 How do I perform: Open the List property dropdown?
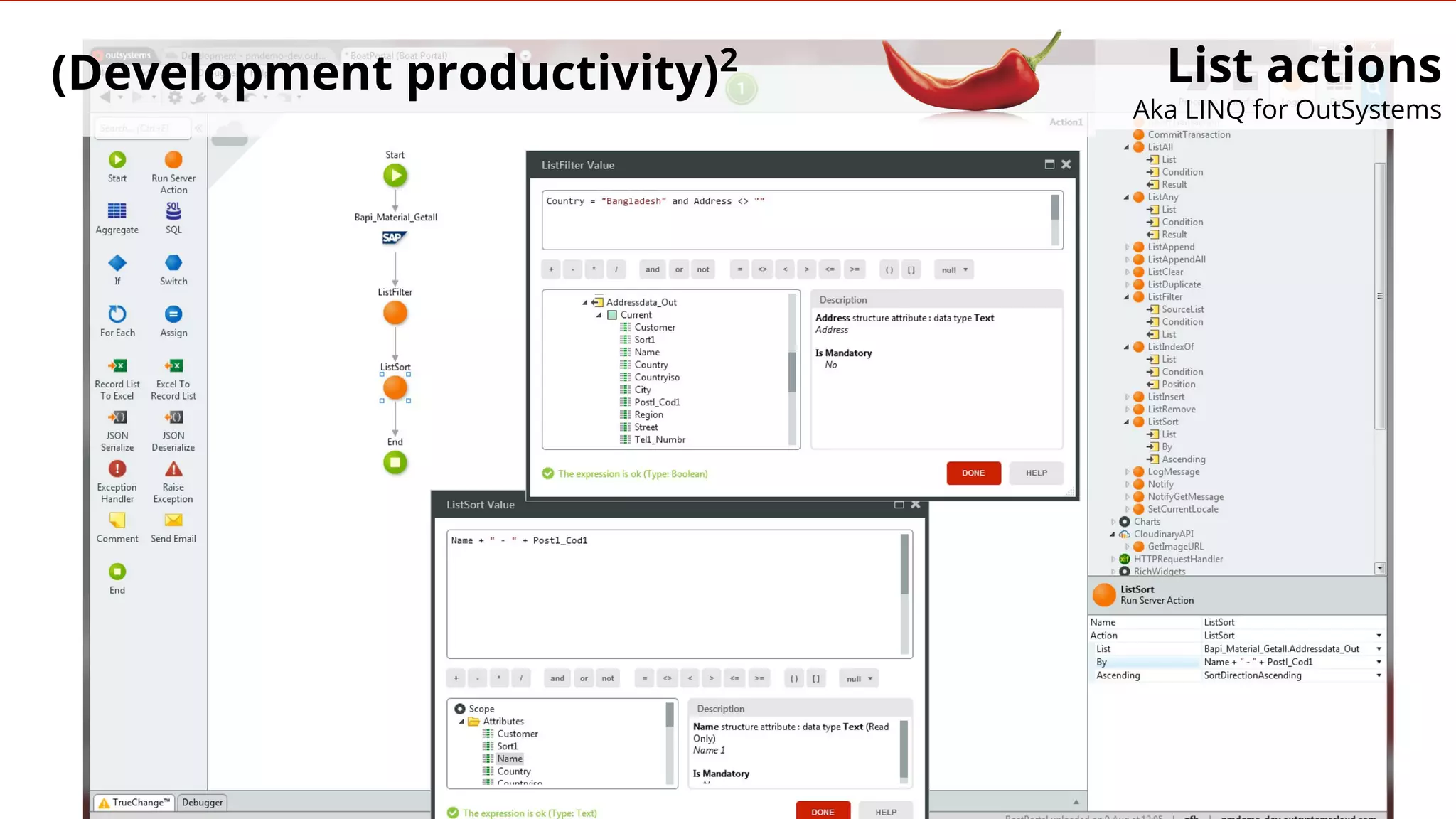click(1379, 649)
